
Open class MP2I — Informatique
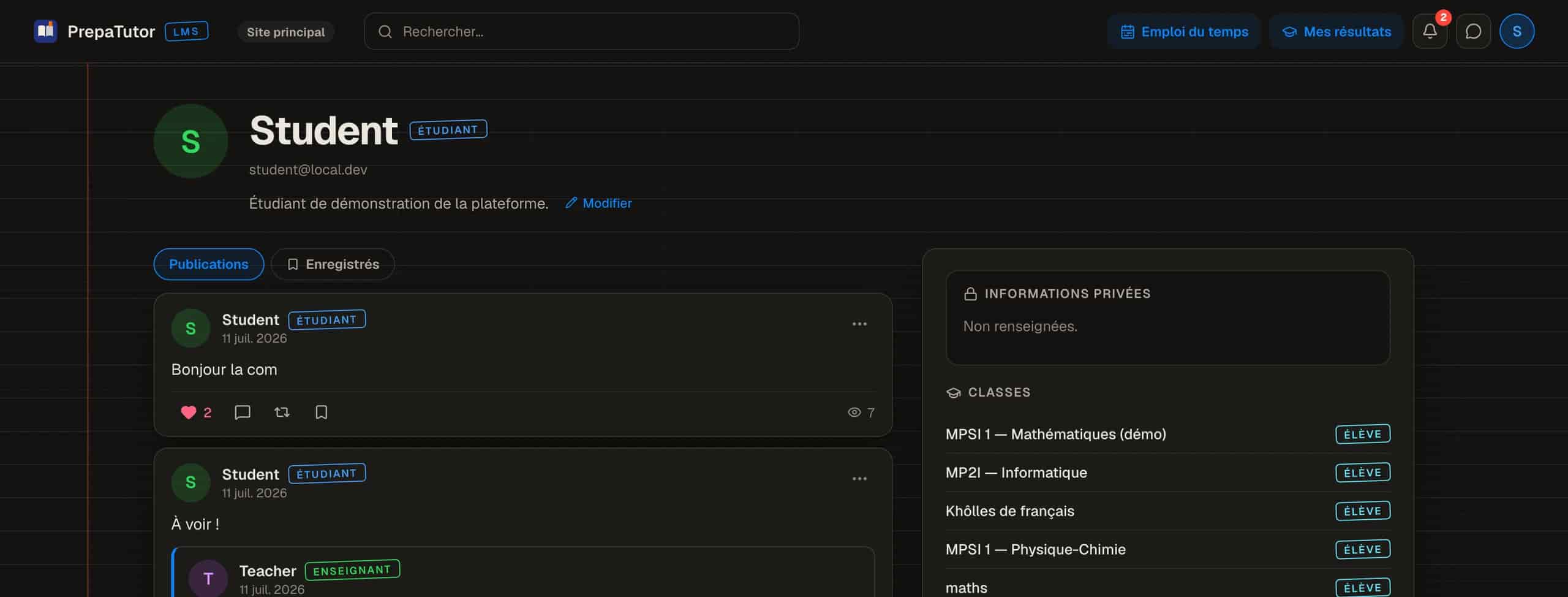(x=1167, y=473)
